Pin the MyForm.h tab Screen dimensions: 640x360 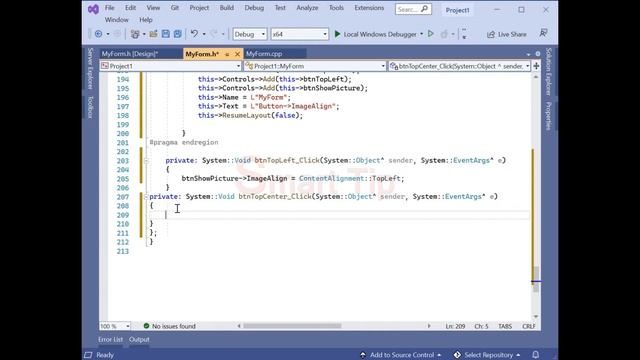click(x=227, y=54)
